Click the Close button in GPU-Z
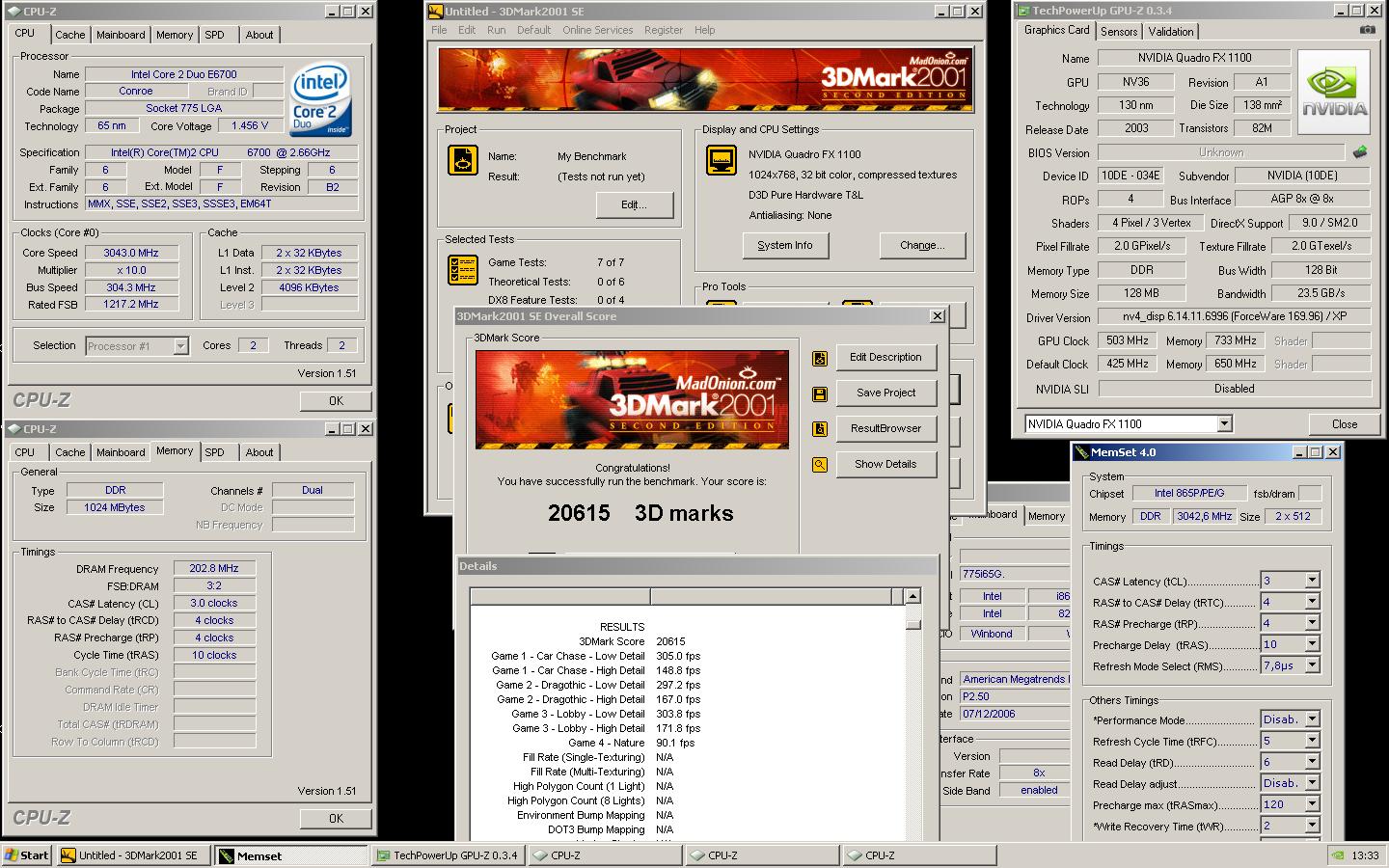This screenshot has width=1389, height=868. pos(1344,423)
